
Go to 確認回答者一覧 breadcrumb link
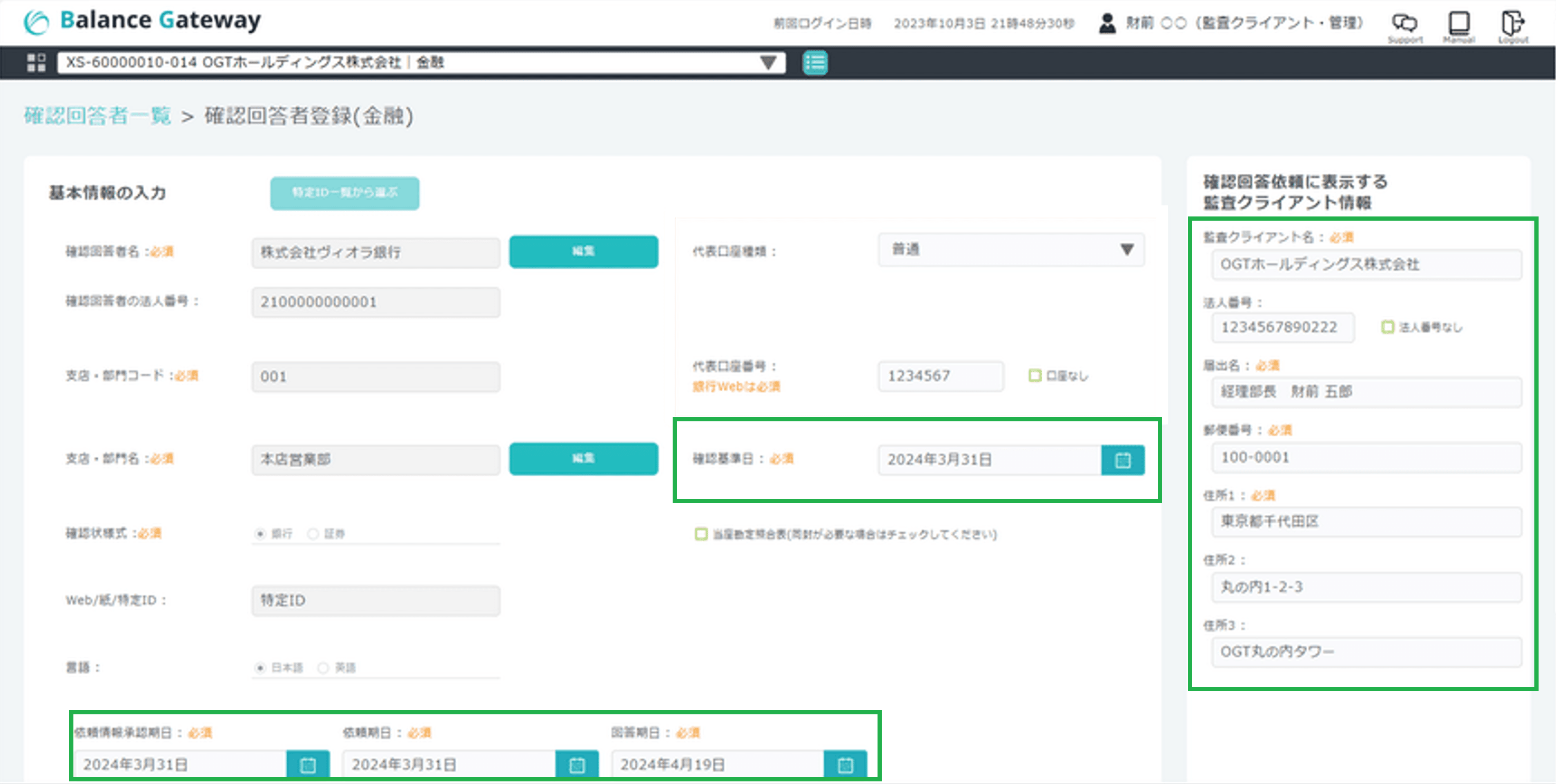97,116
